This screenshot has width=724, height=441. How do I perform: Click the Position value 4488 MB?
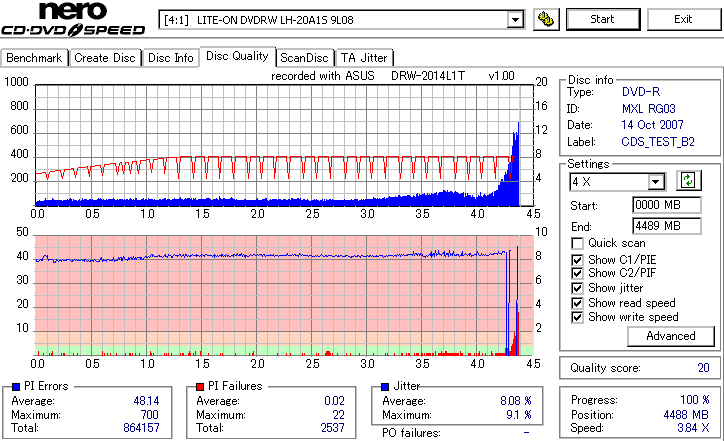686,415
